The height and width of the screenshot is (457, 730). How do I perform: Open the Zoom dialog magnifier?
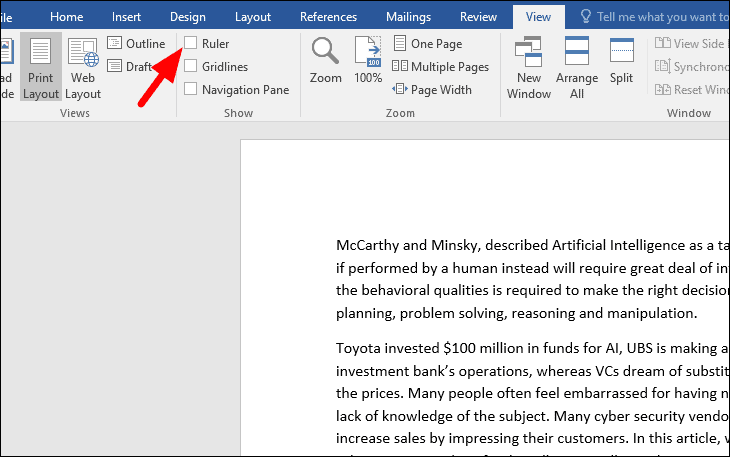(325, 61)
